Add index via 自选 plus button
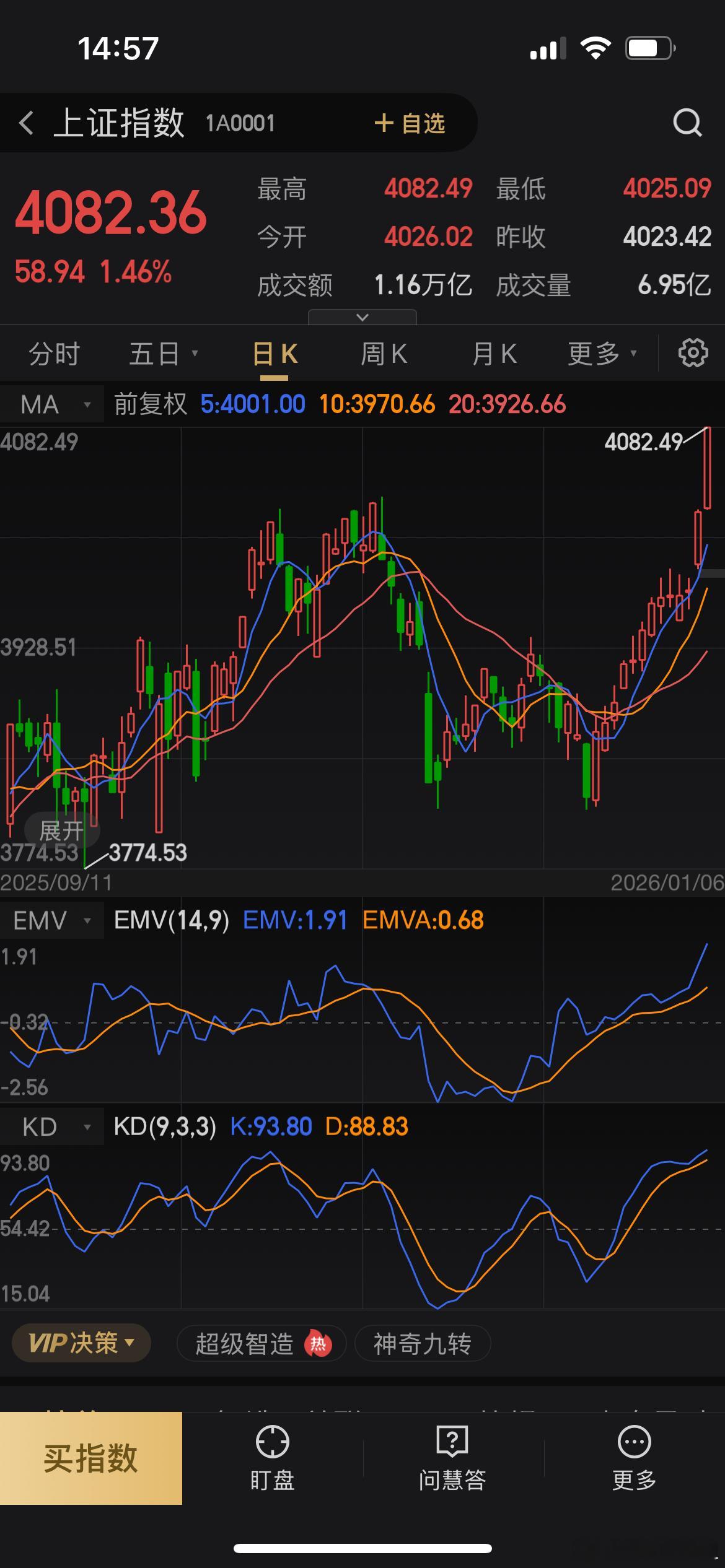The height and width of the screenshot is (1568, 725). click(x=410, y=123)
